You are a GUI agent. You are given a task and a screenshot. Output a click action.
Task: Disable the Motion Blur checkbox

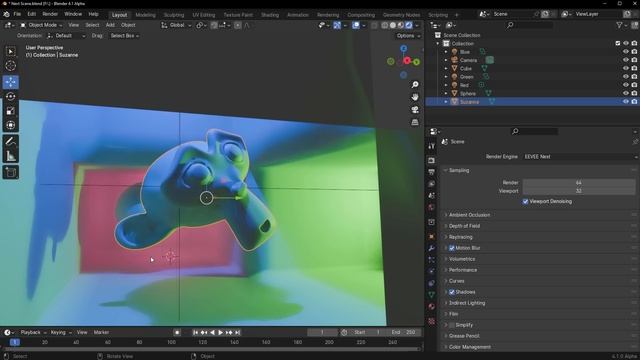(x=452, y=248)
